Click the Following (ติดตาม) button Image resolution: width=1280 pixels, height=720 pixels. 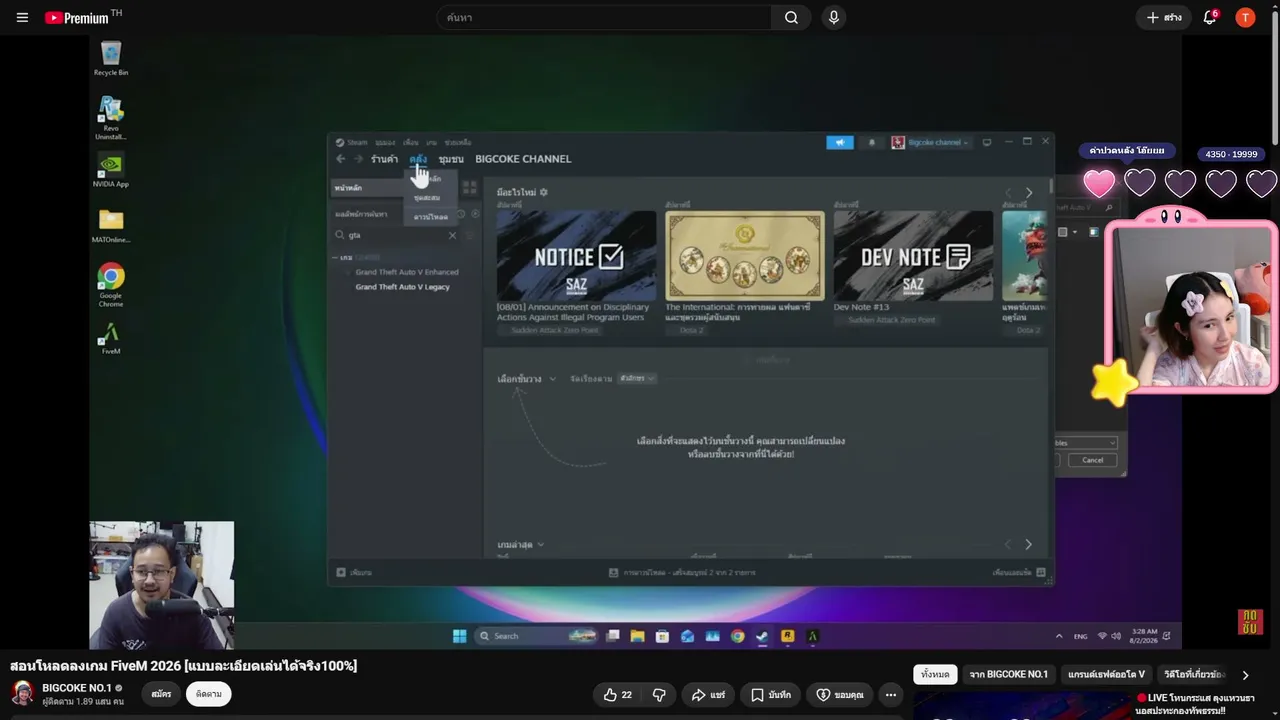[209, 694]
